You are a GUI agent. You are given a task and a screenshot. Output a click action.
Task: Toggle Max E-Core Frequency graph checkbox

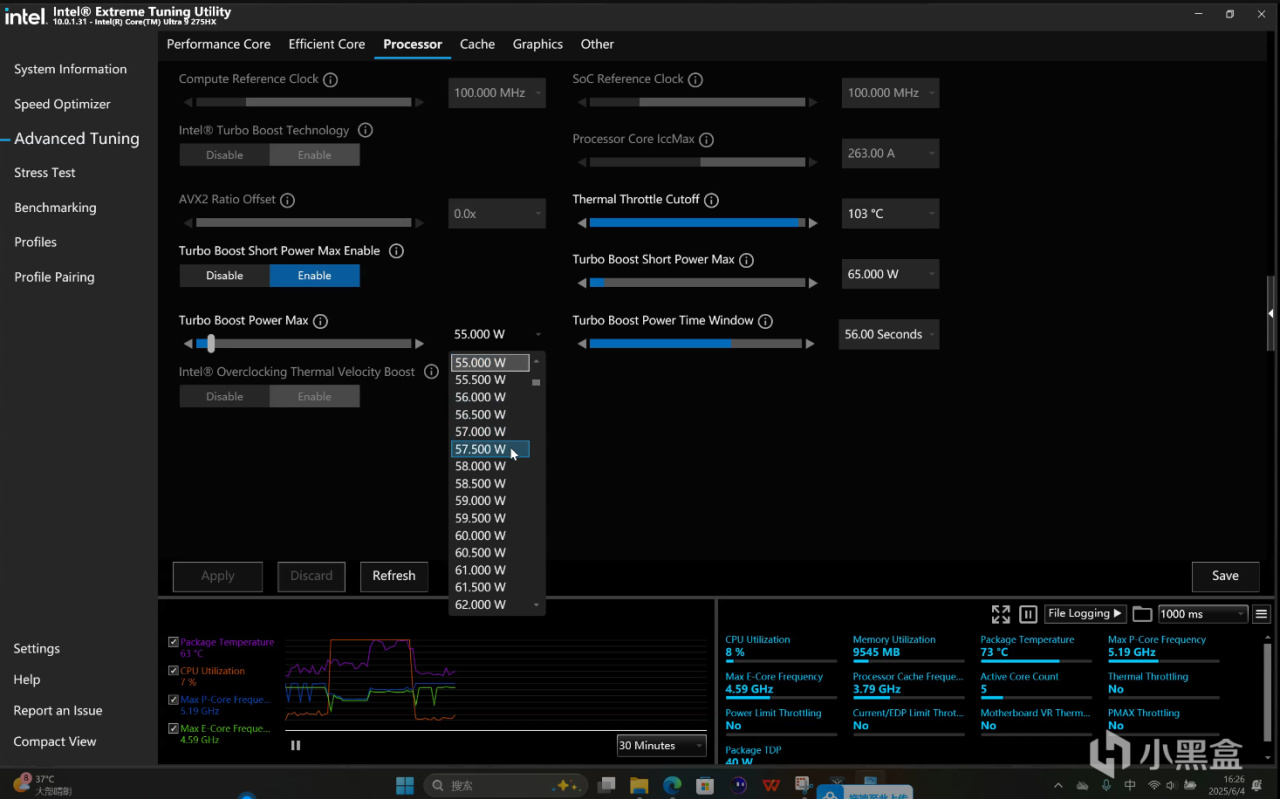(174, 729)
